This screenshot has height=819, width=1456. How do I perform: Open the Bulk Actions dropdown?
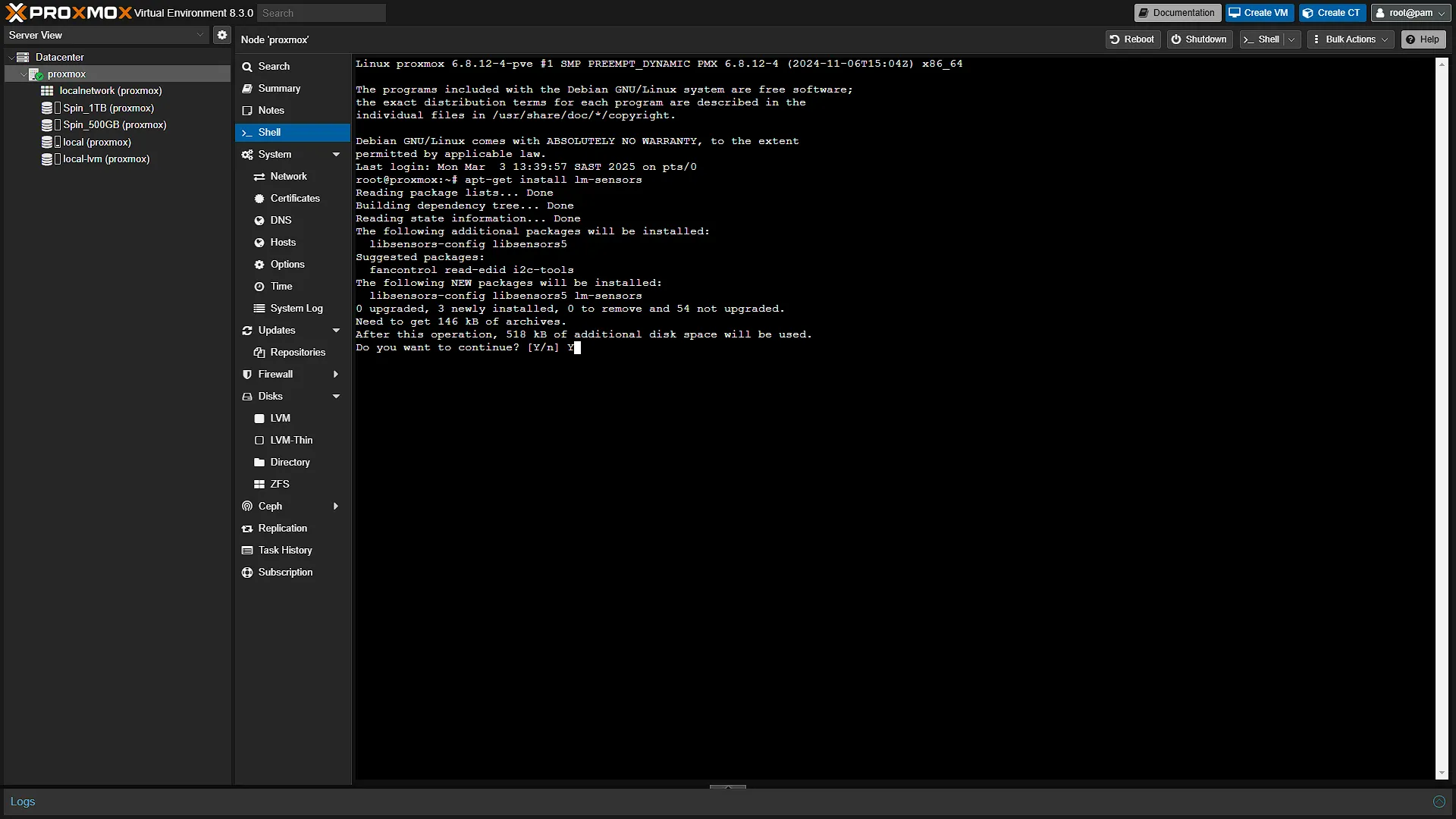1351,39
